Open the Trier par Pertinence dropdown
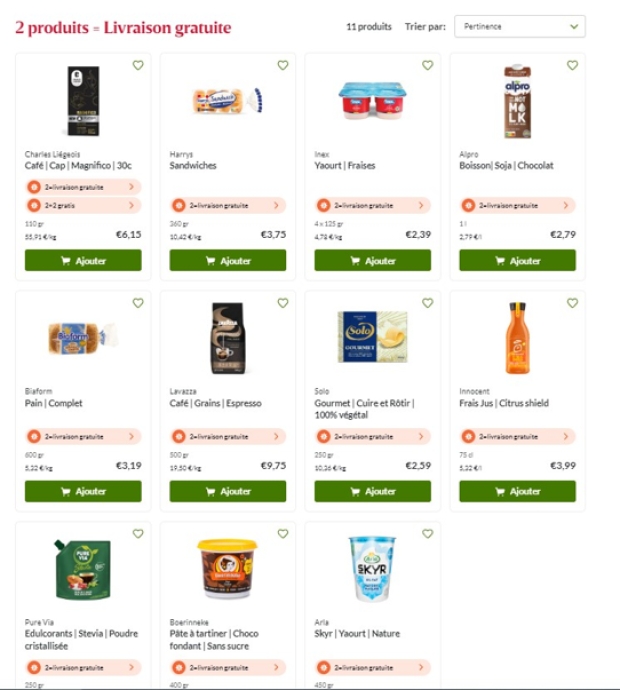Image resolution: width=620 pixels, height=690 pixels. 519,26
